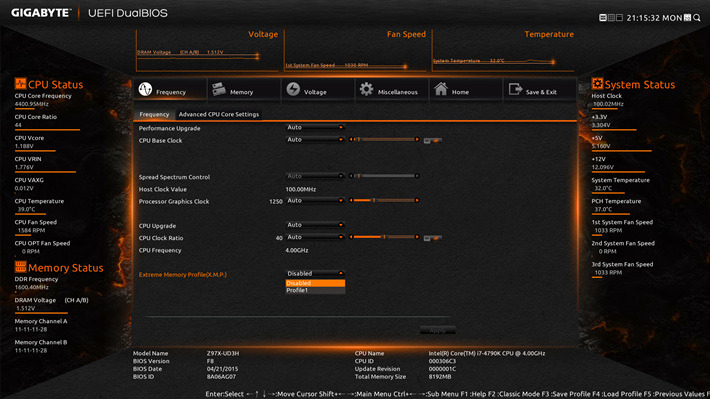Click the BIOS Version F8 value
Viewport: 710px width, 399px height.
coord(210,361)
